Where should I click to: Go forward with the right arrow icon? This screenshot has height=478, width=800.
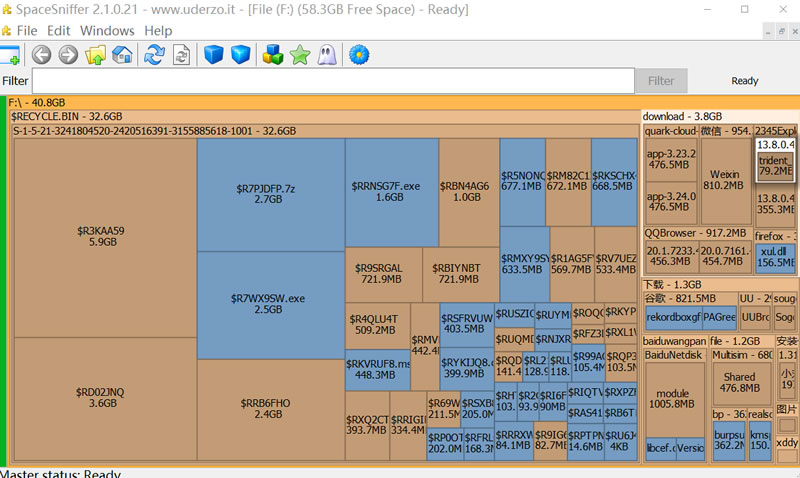68,55
